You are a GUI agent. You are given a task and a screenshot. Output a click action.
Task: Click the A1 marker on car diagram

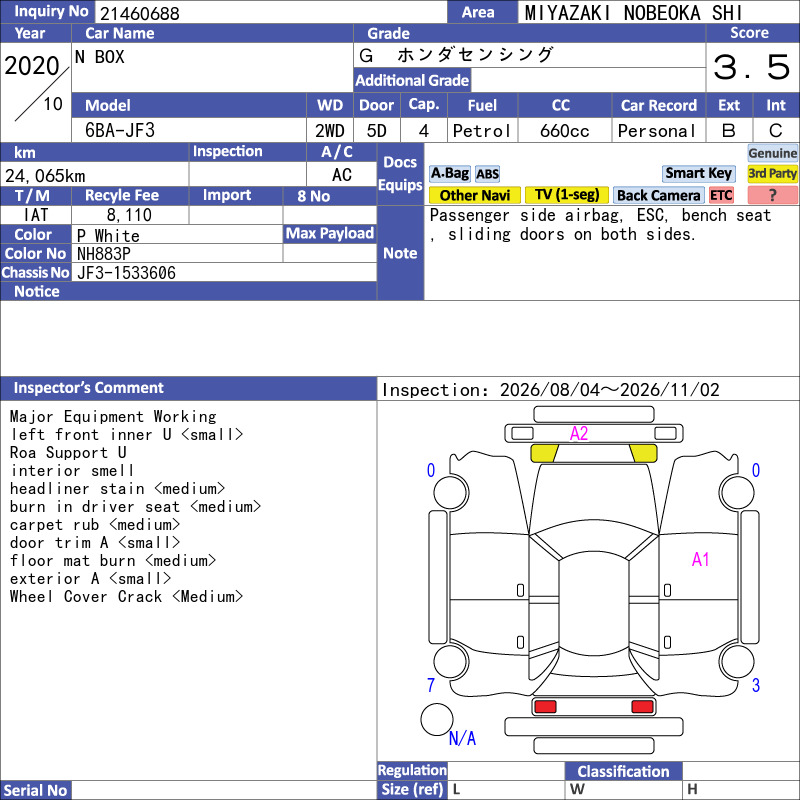point(701,559)
